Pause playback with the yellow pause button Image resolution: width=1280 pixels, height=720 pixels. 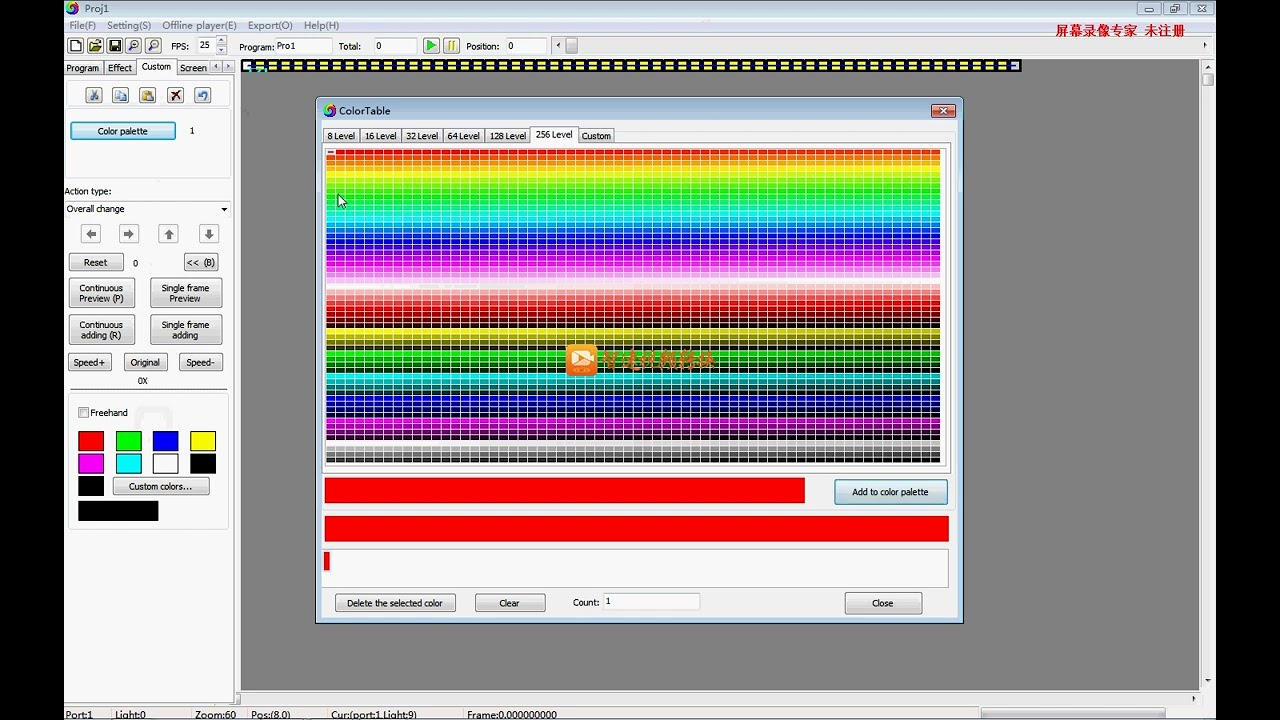tap(451, 46)
